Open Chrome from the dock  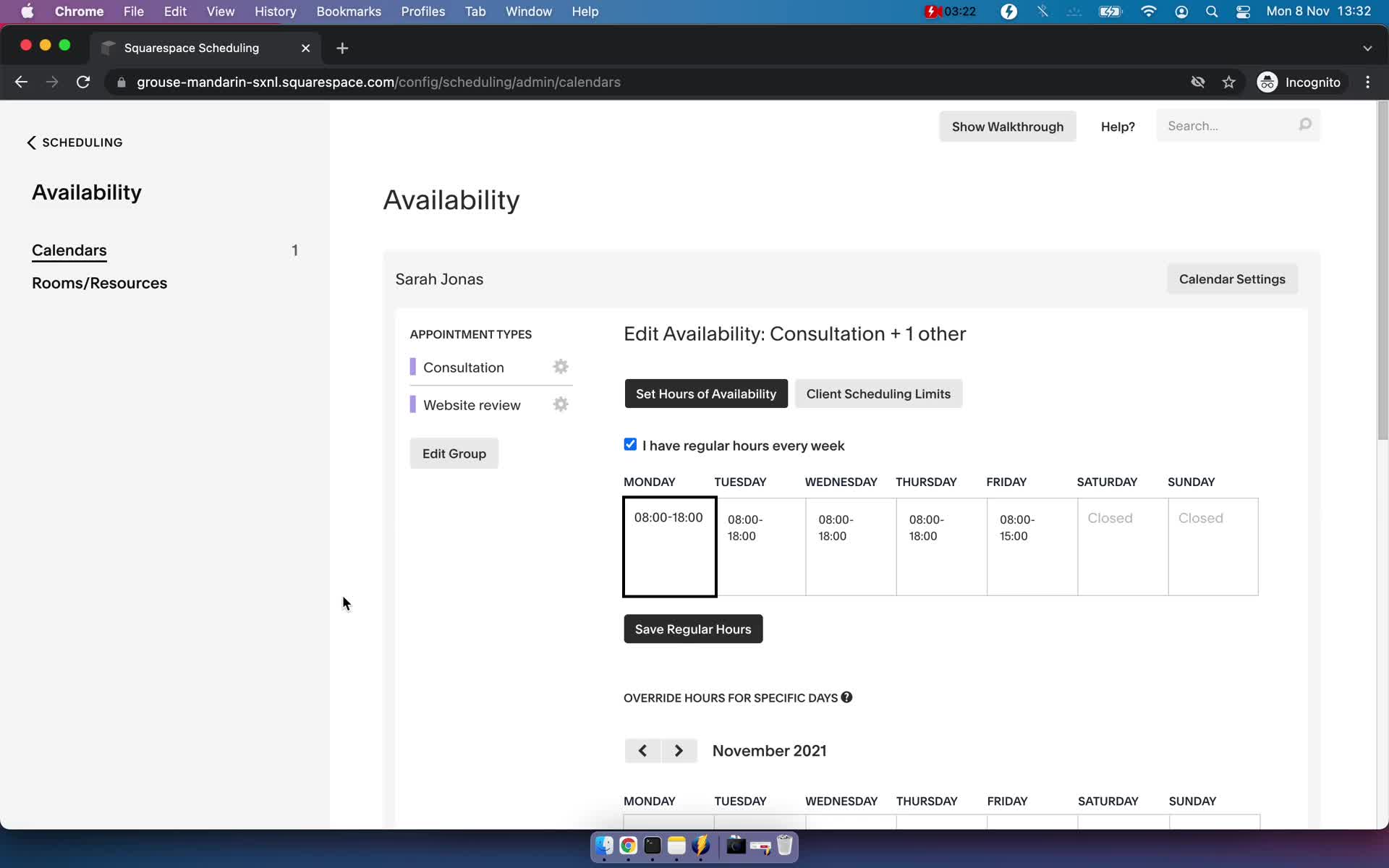[x=628, y=846]
